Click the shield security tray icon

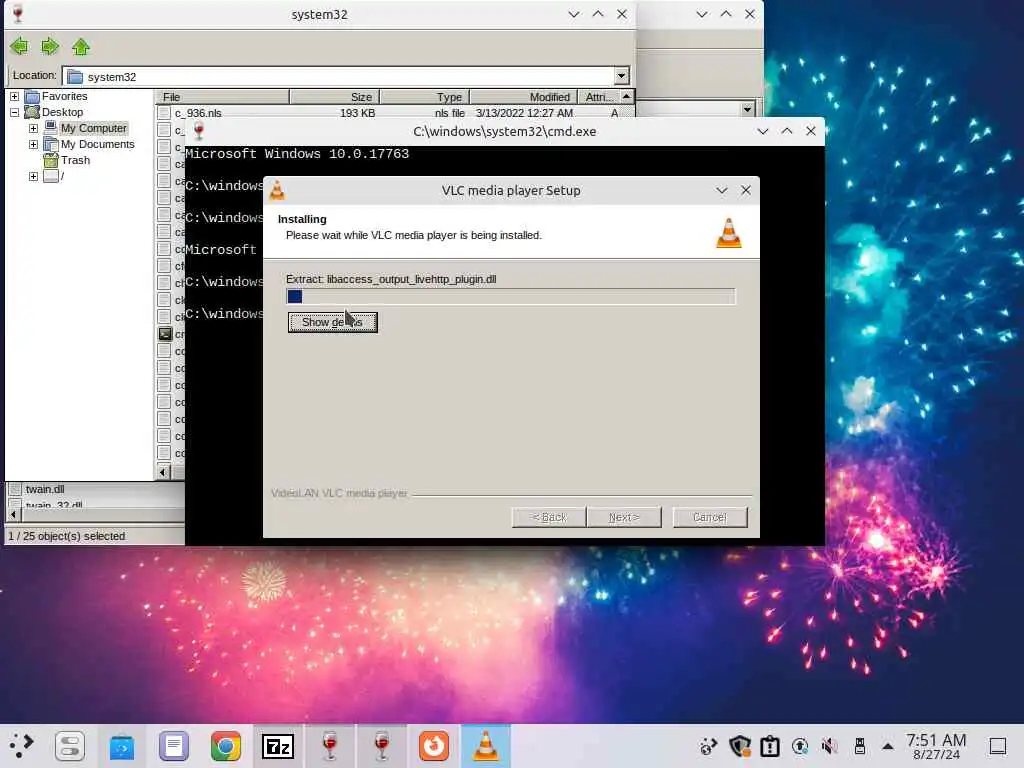click(739, 746)
